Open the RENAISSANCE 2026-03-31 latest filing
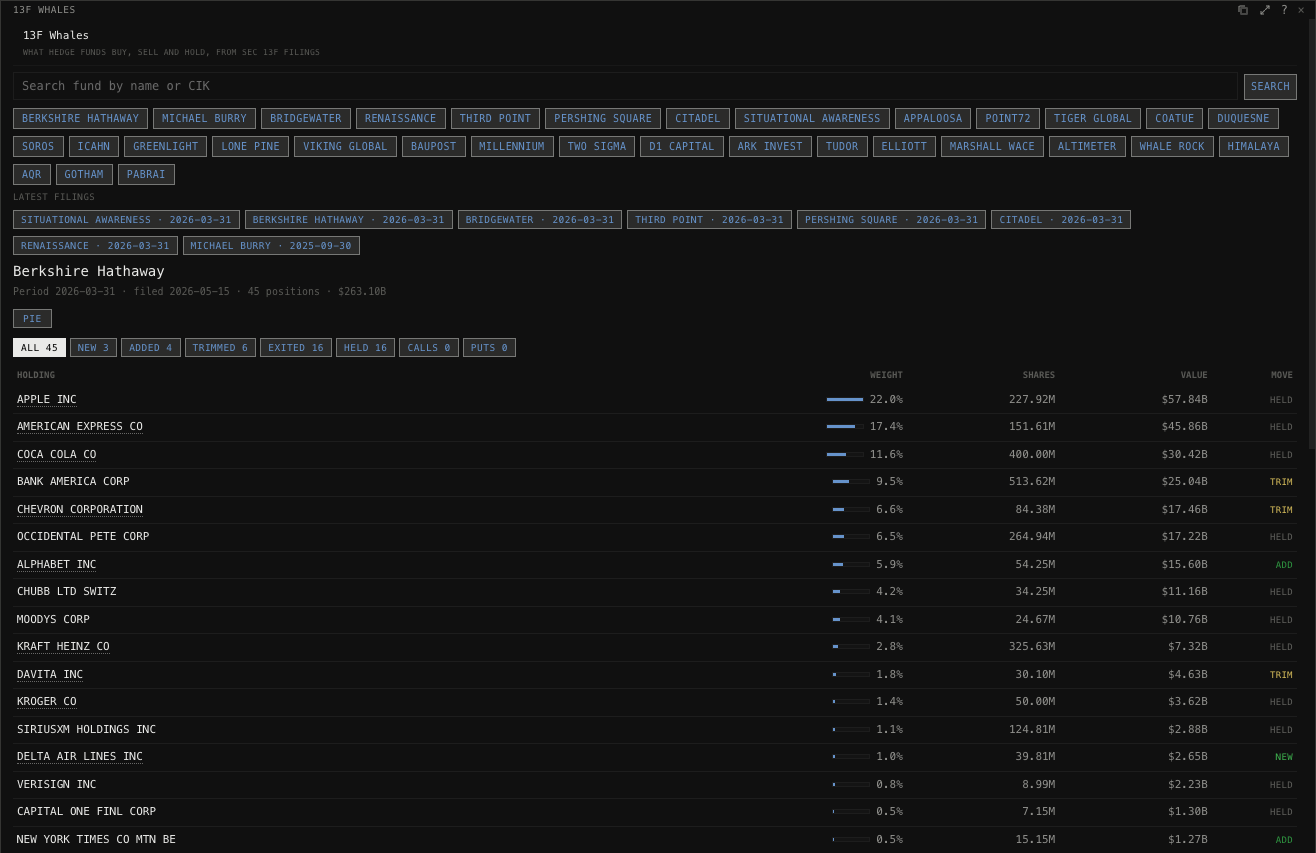This screenshot has width=1316, height=853. pyautogui.click(x=95, y=246)
